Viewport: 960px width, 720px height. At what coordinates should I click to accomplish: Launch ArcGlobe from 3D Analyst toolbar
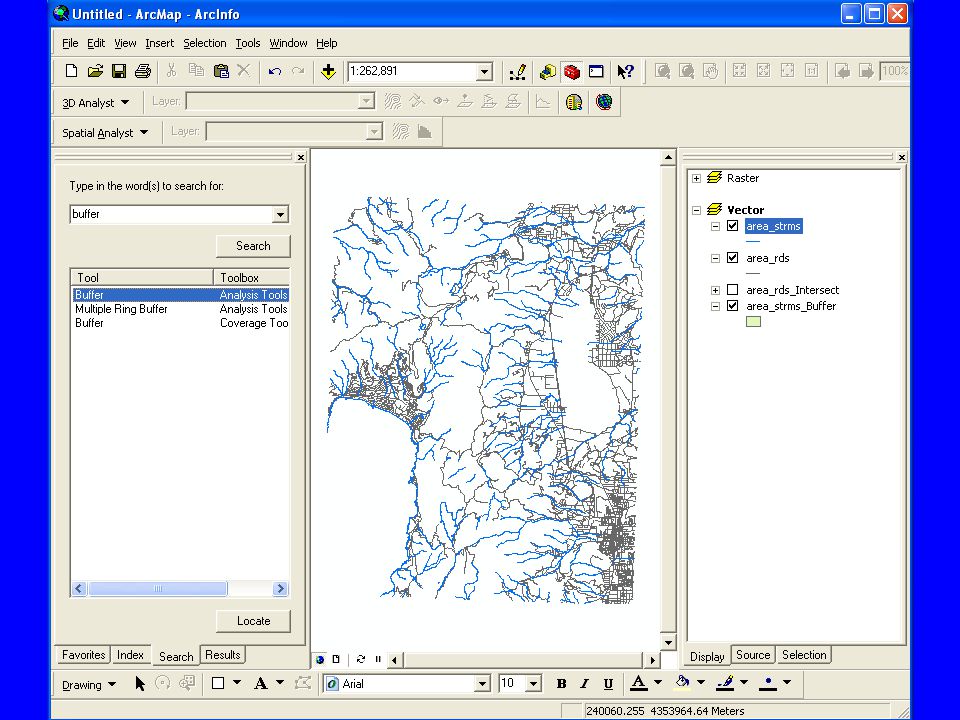tap(604, 102)
